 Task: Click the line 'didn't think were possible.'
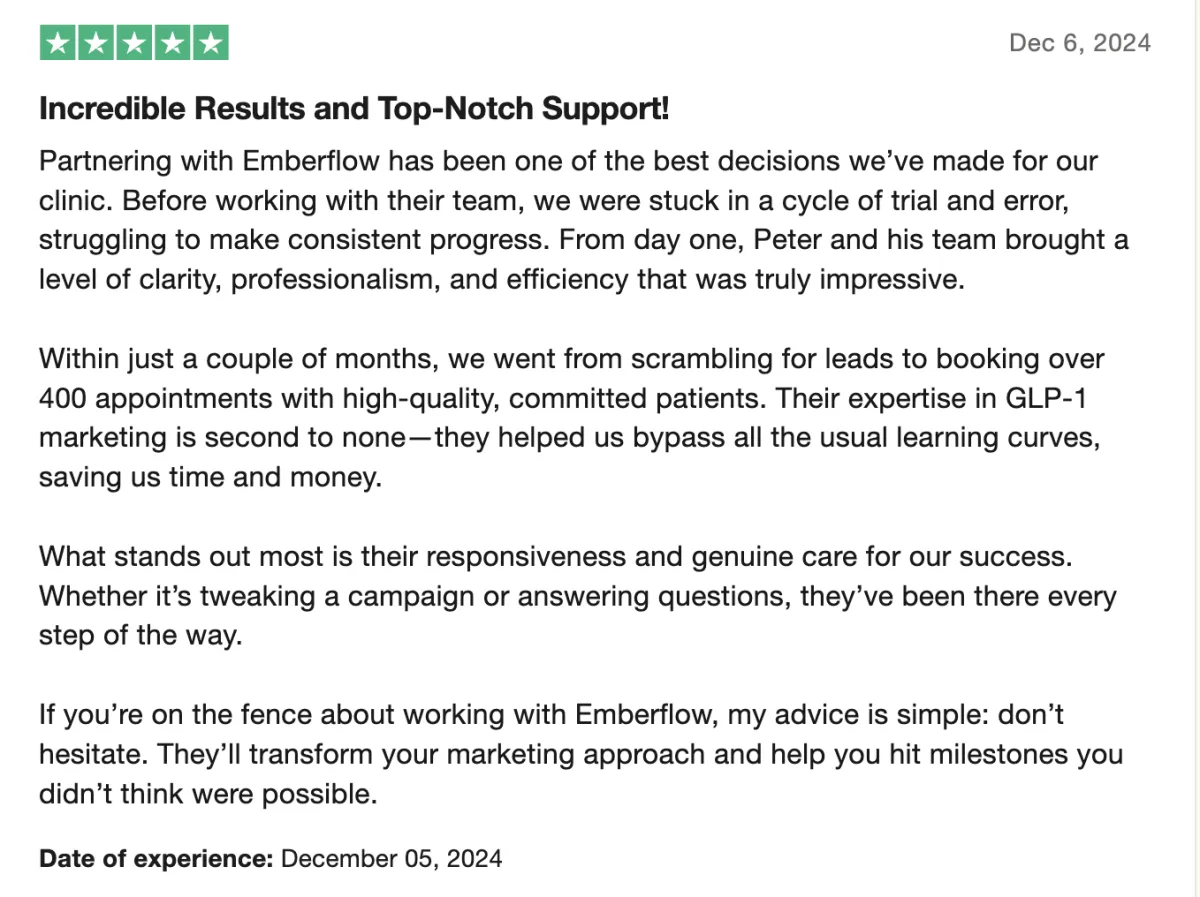208,794
